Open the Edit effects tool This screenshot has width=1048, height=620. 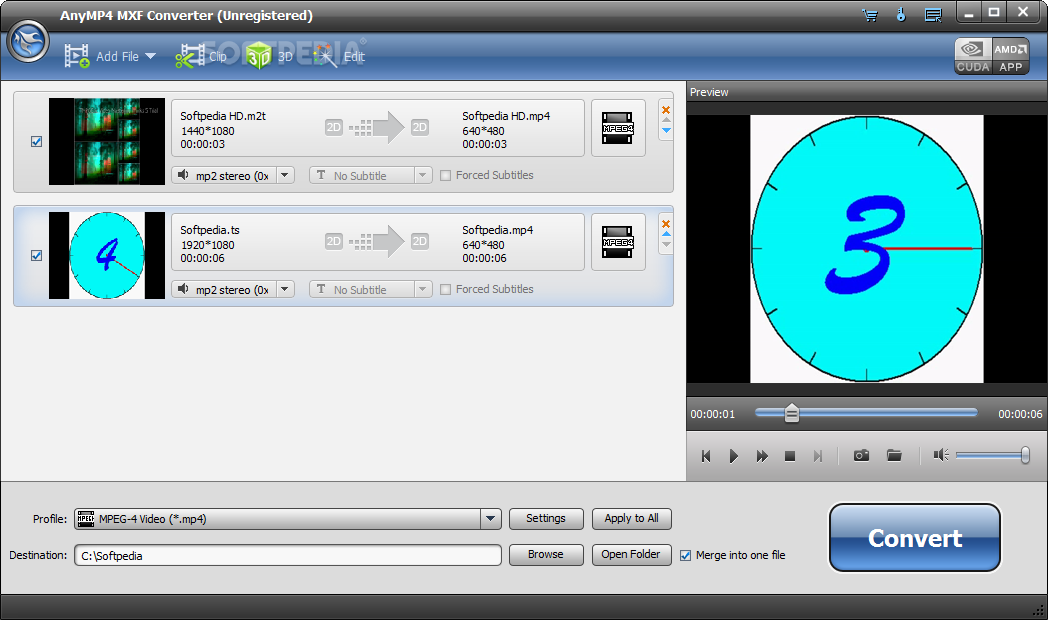[339, 56]
